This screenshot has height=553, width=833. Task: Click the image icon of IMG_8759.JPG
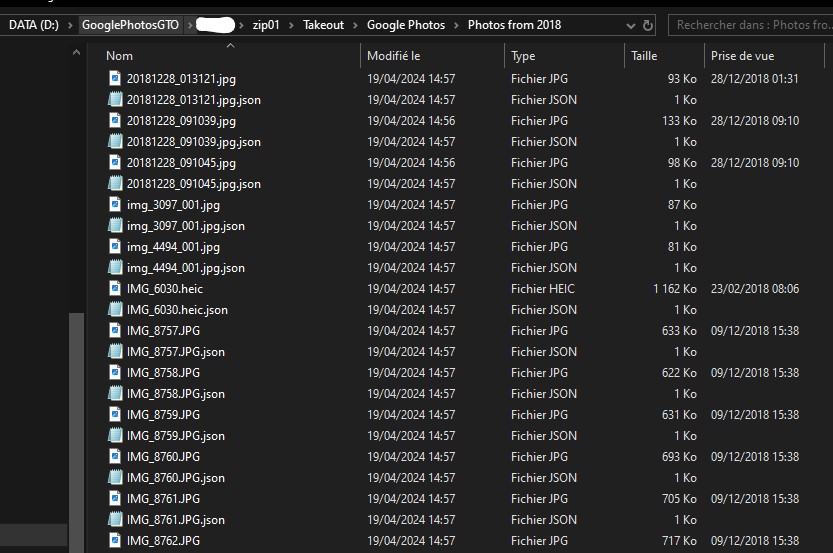click(x=115, y=414)
